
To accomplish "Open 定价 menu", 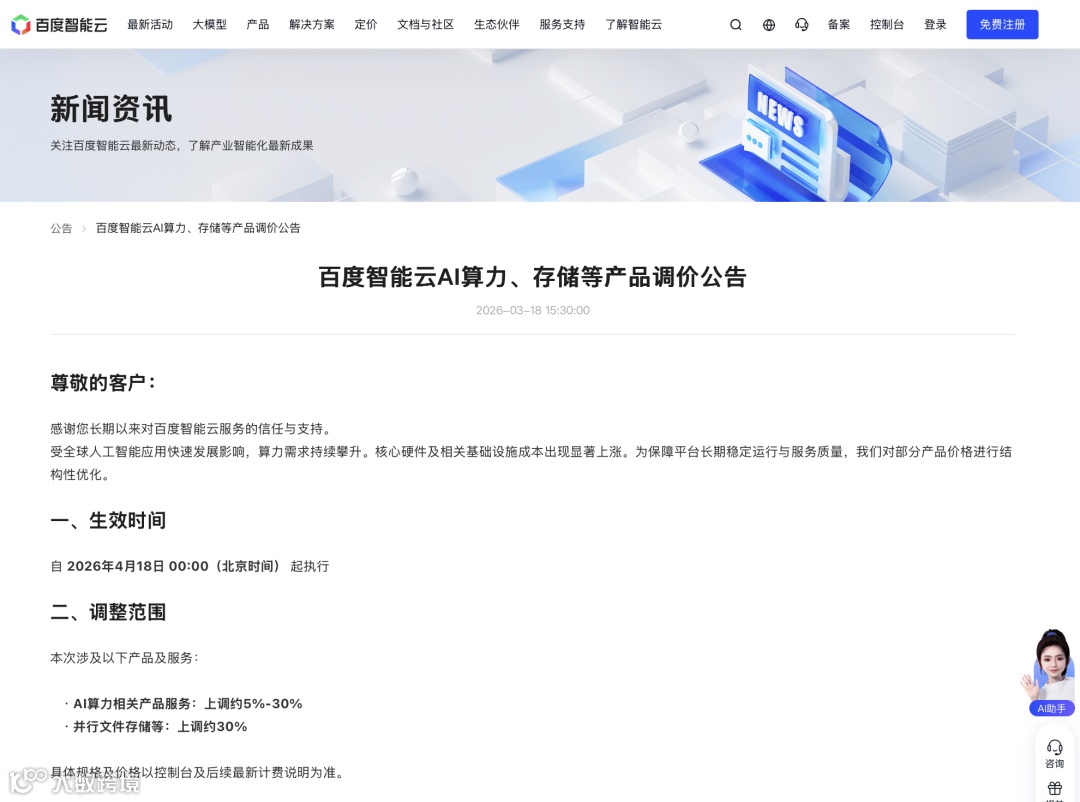I will (366, 25).
